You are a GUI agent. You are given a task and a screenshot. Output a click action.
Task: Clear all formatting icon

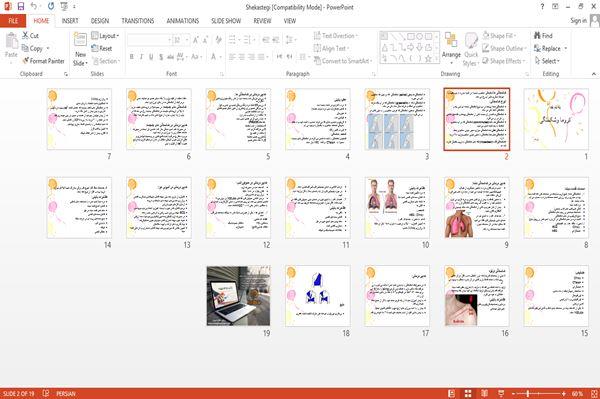click(219, 40)
